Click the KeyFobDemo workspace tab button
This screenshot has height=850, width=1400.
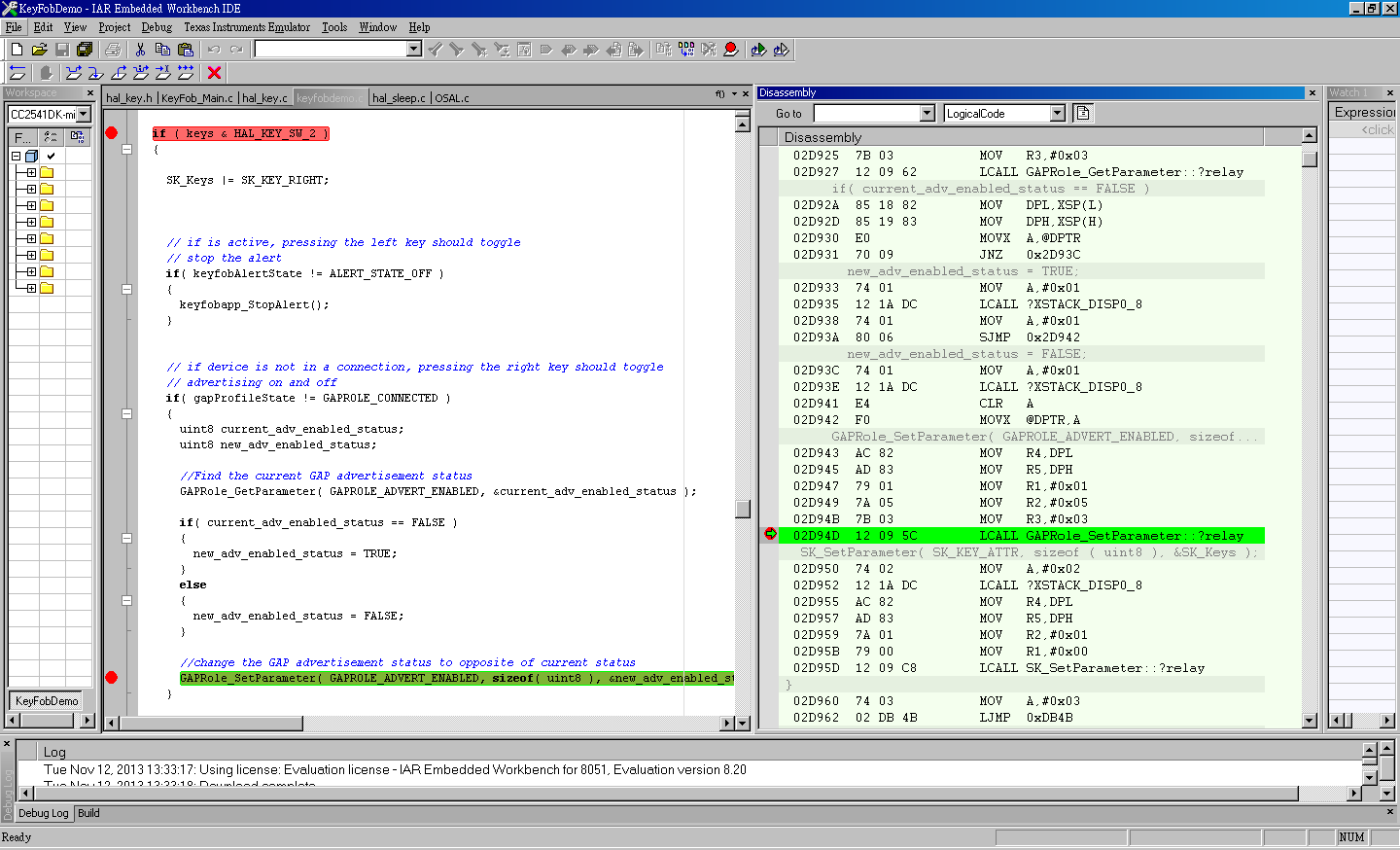[x=47, y=701]
